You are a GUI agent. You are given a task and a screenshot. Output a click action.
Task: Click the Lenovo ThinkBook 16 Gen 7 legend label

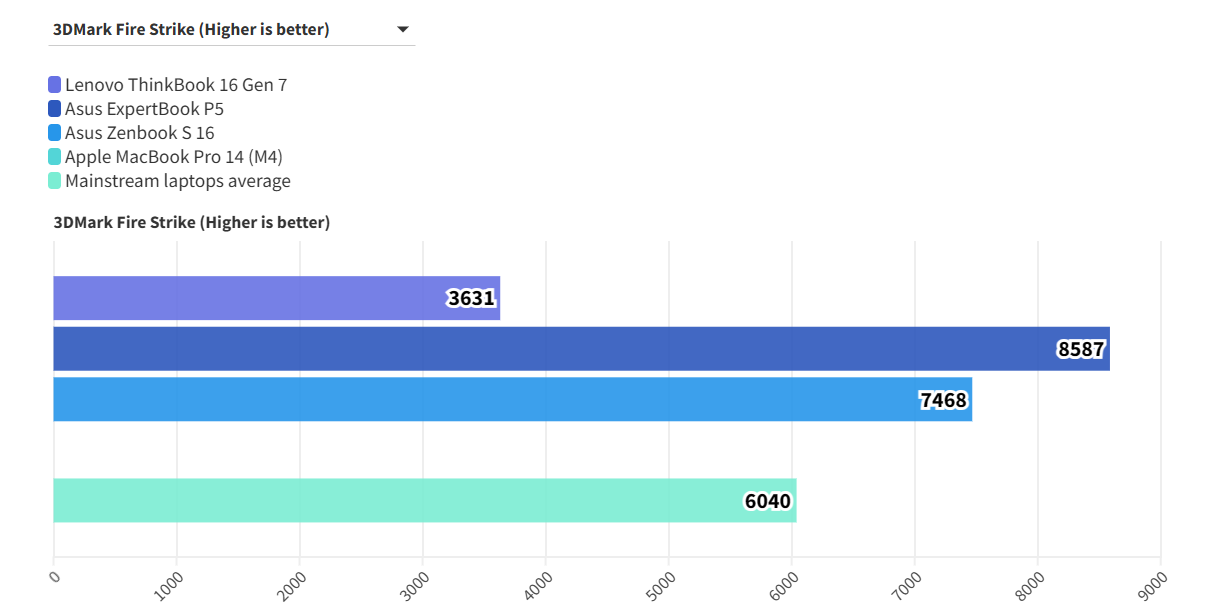(x=176, y=85)
